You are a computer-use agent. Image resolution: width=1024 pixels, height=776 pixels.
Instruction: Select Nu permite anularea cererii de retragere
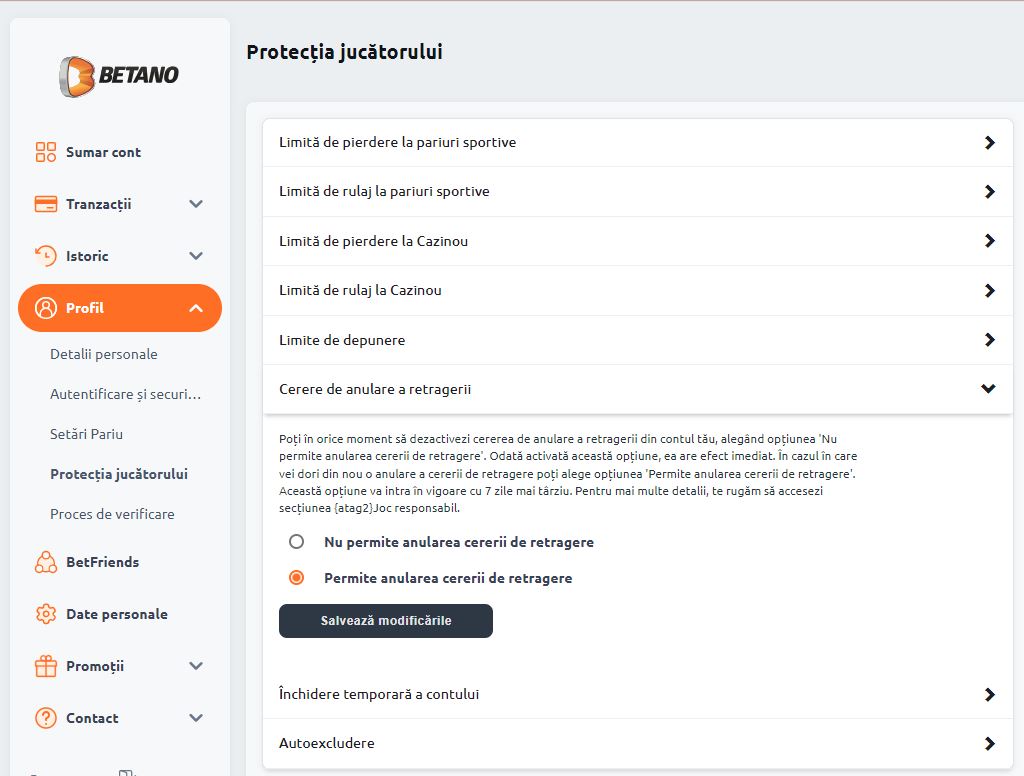coord(296,542)
